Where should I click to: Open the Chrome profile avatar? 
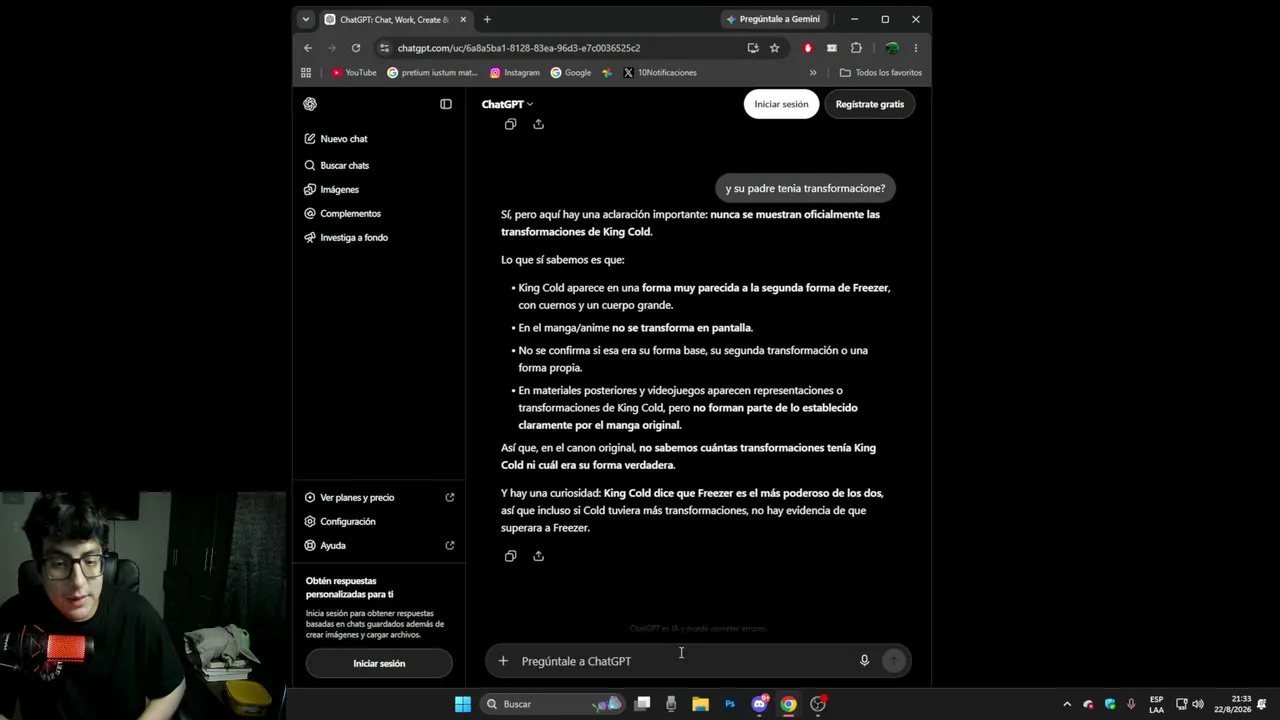pyautogui.click(x=892, y=48)
